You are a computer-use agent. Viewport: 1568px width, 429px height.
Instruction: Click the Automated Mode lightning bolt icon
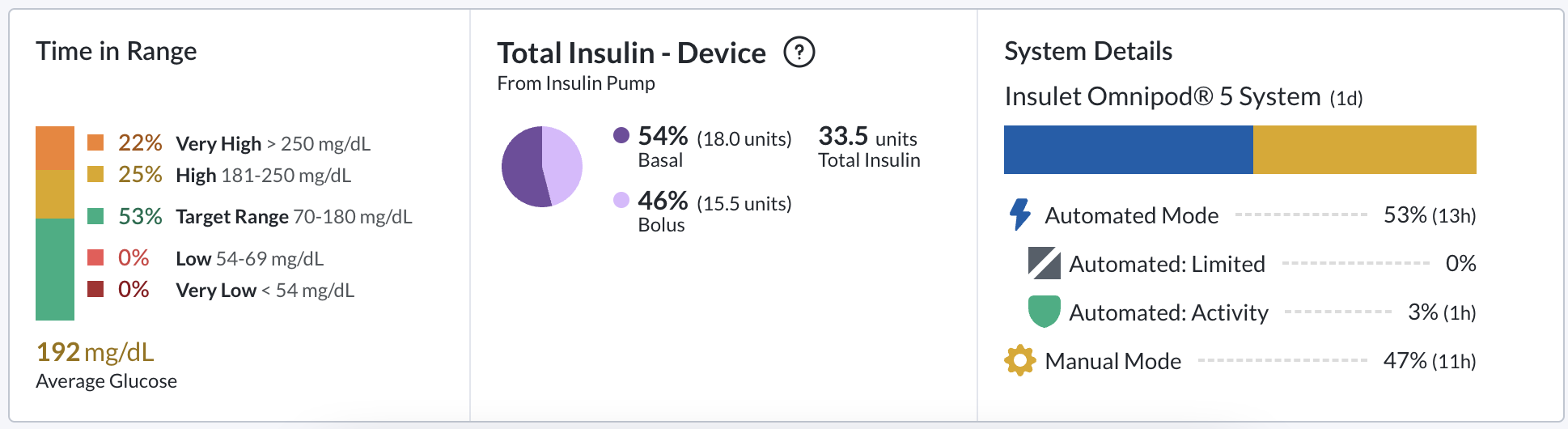click(x=1020, y=214)
